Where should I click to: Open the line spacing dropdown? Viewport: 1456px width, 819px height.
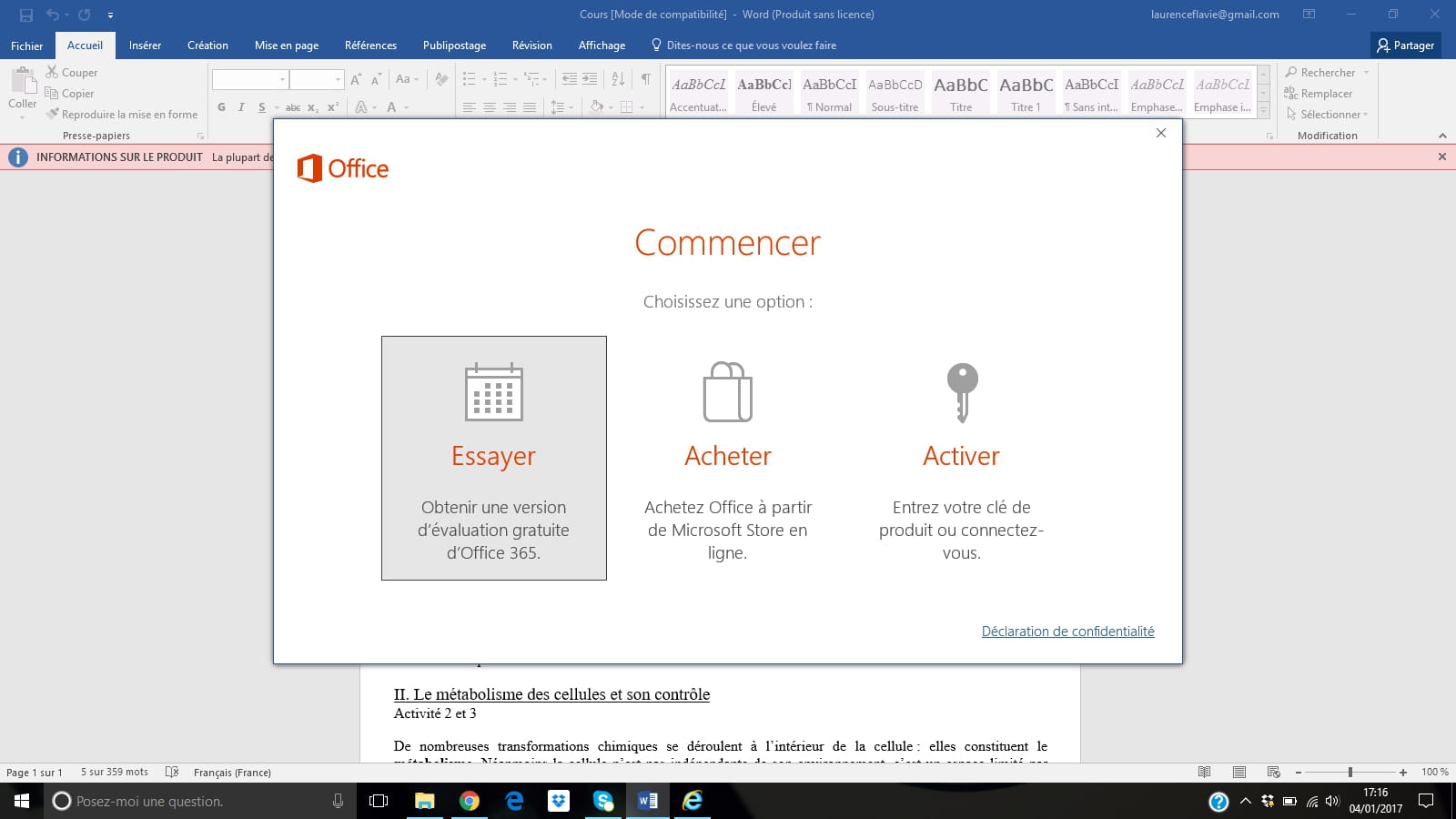tap(561, 107)
